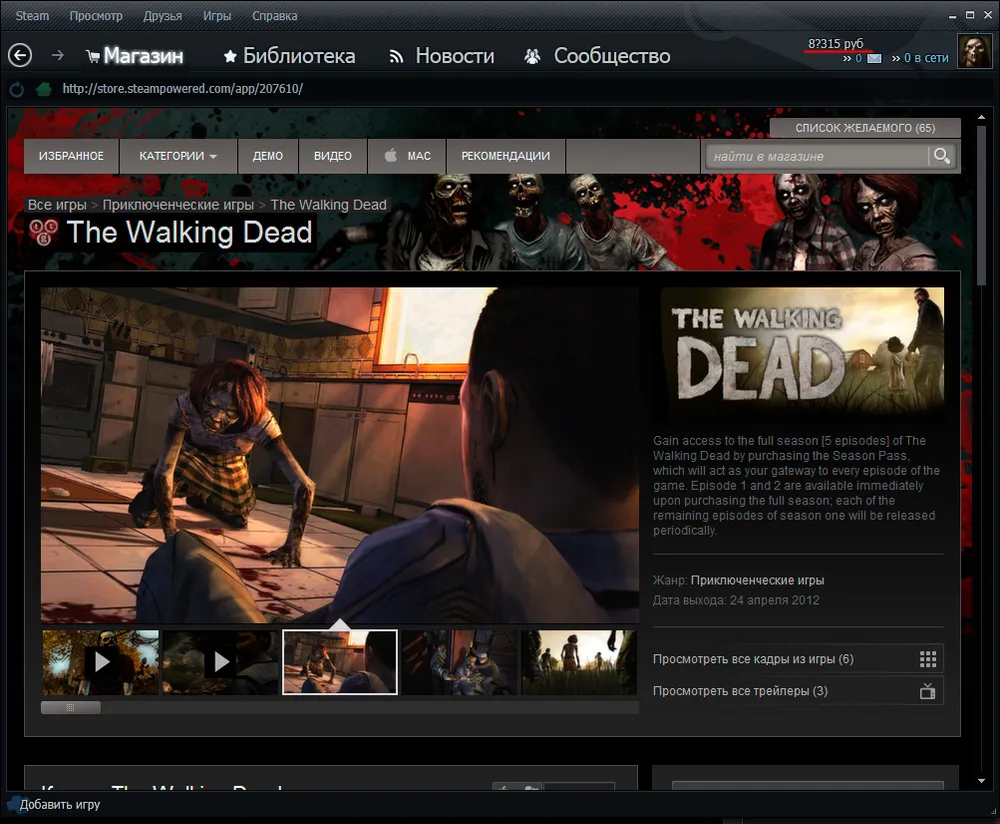Viewport: 1000px width, 824px height.
Task: Switch to the Библиотека tab
Action: 289,56
